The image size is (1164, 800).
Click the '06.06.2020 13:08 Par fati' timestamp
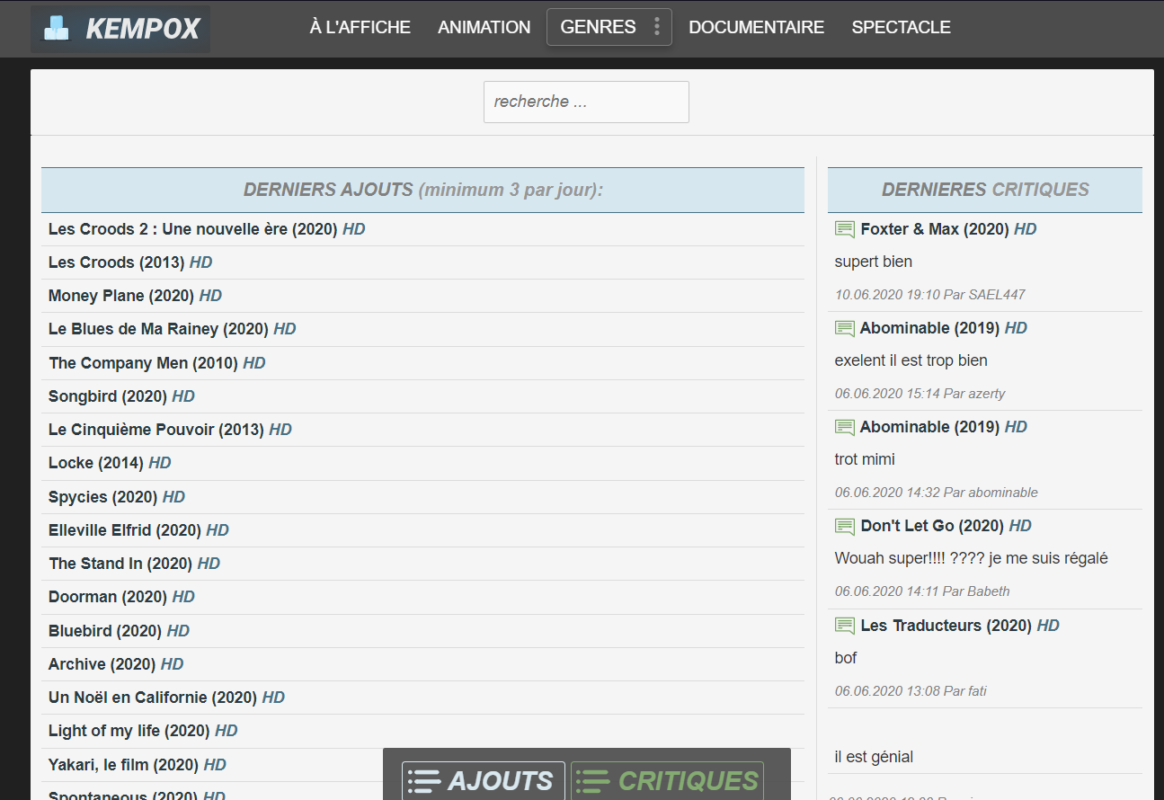click(910, 691)
